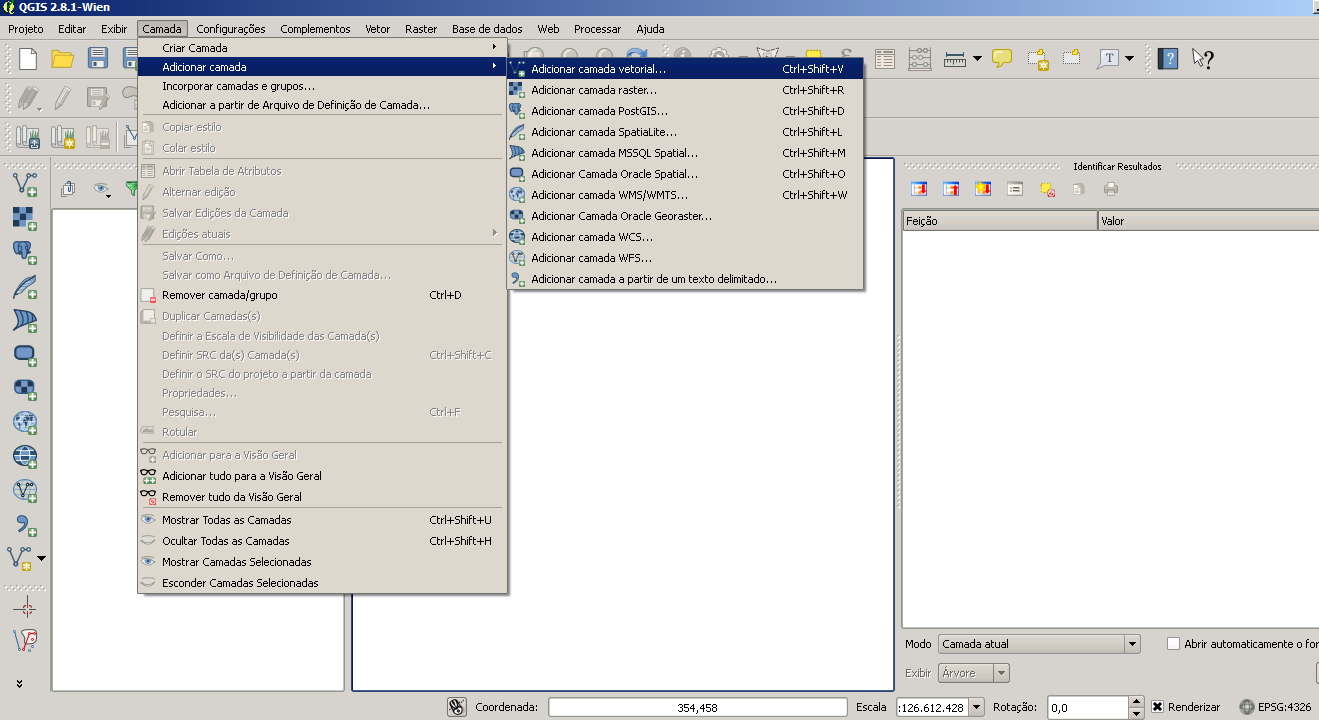
Task: Click Clear results icon in Identificar Resultados
Action: (x=1047, y=188)
